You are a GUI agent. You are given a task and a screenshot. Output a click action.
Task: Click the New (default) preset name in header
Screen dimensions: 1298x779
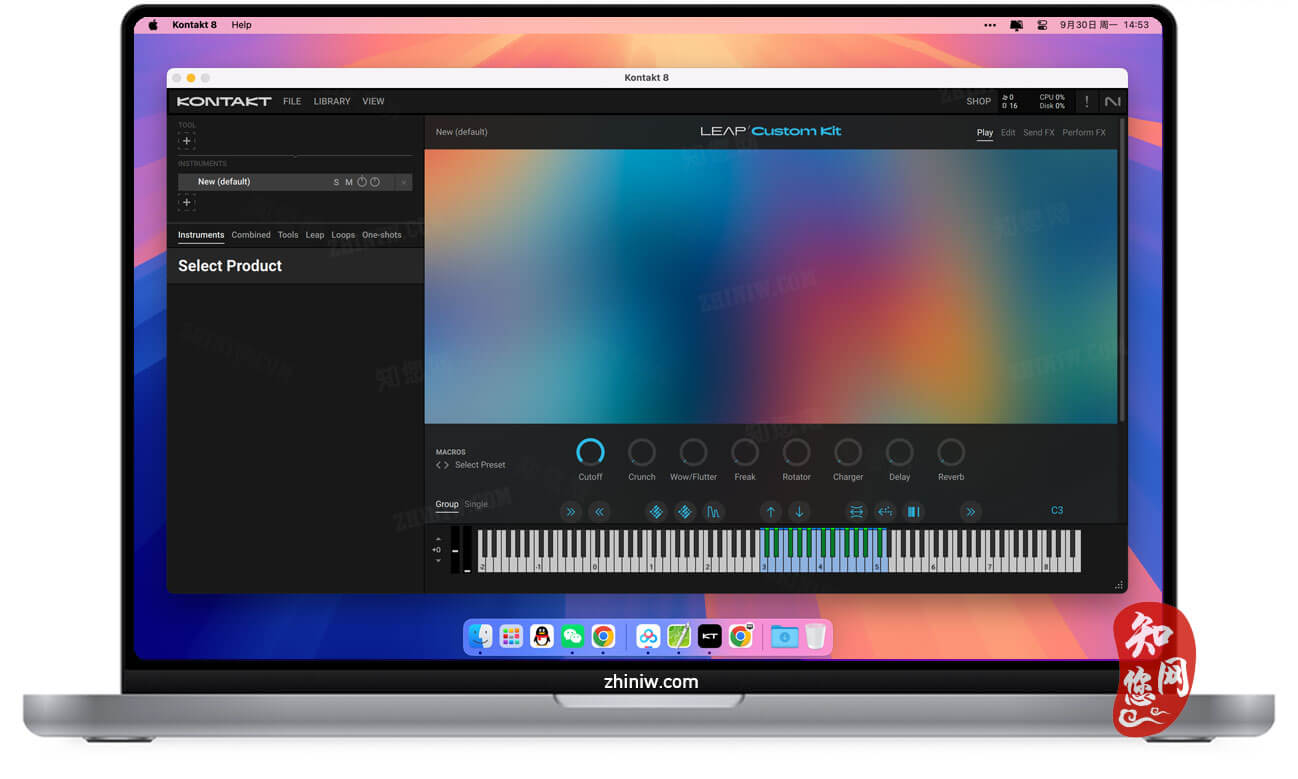click(462, 132)
